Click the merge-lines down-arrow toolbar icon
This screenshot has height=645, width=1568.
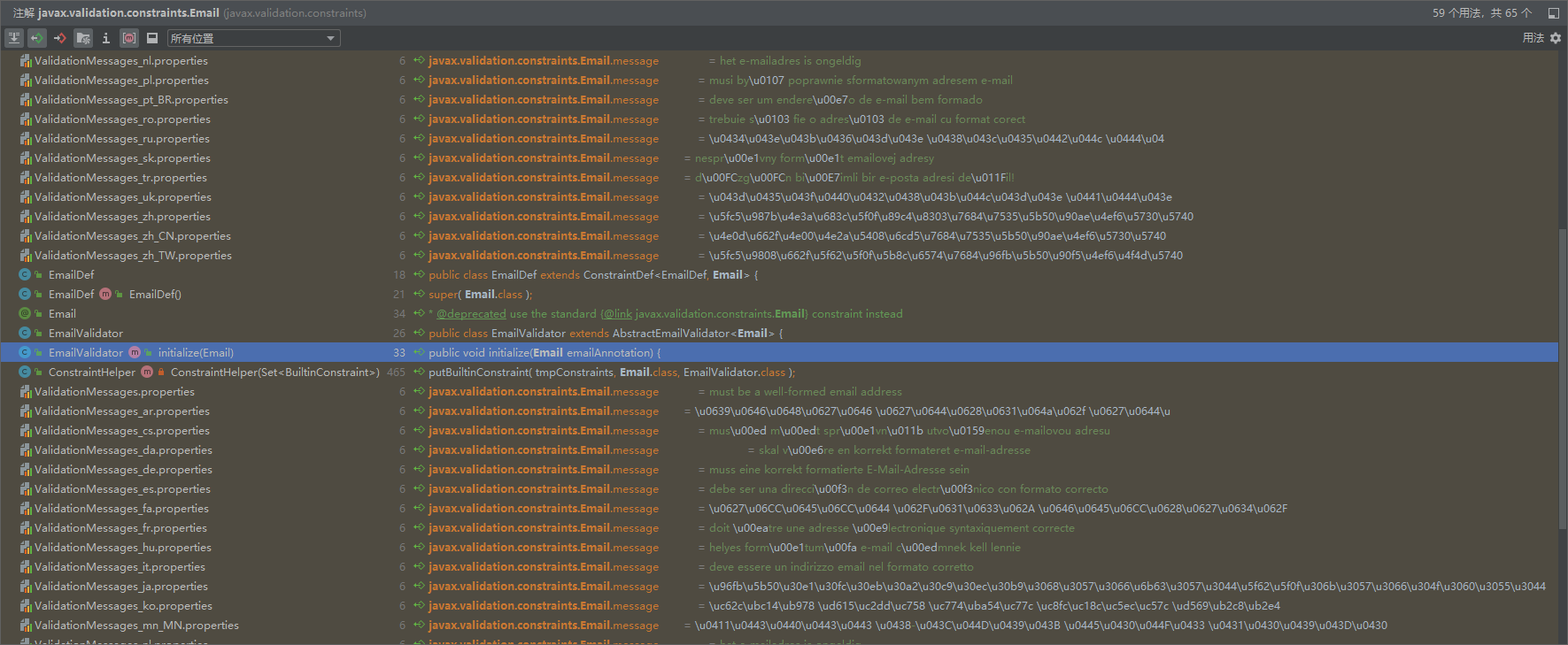click(14, 38)
